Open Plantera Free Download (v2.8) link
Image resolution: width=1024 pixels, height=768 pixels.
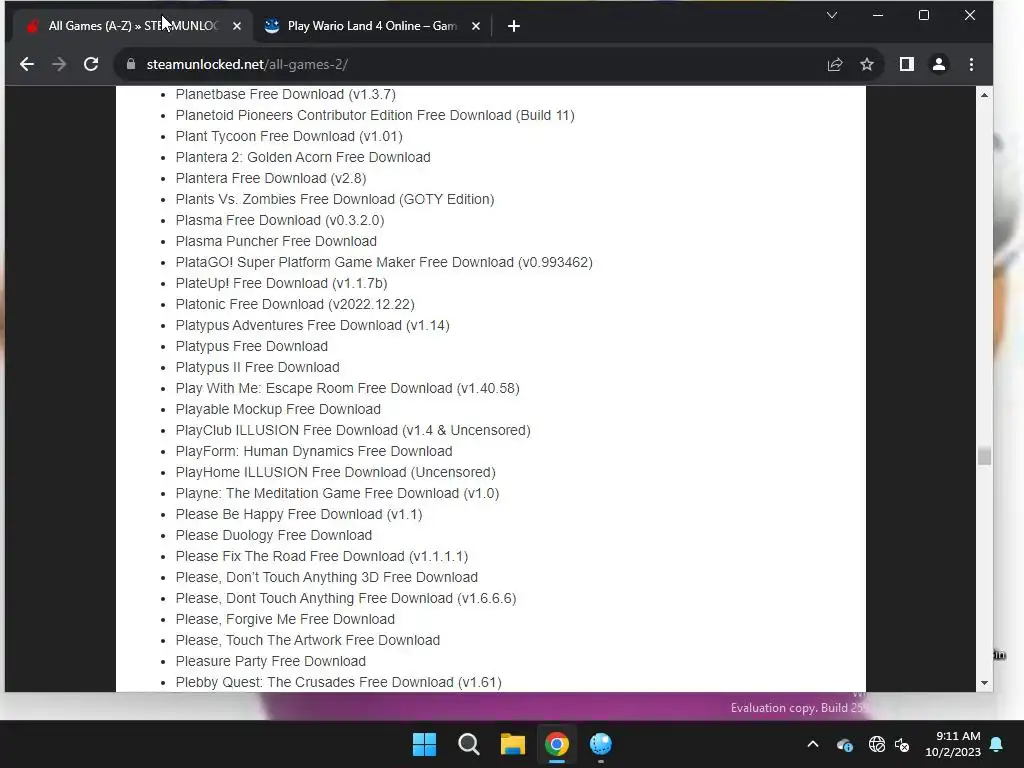pyautogui.click(x=270, y=178)
